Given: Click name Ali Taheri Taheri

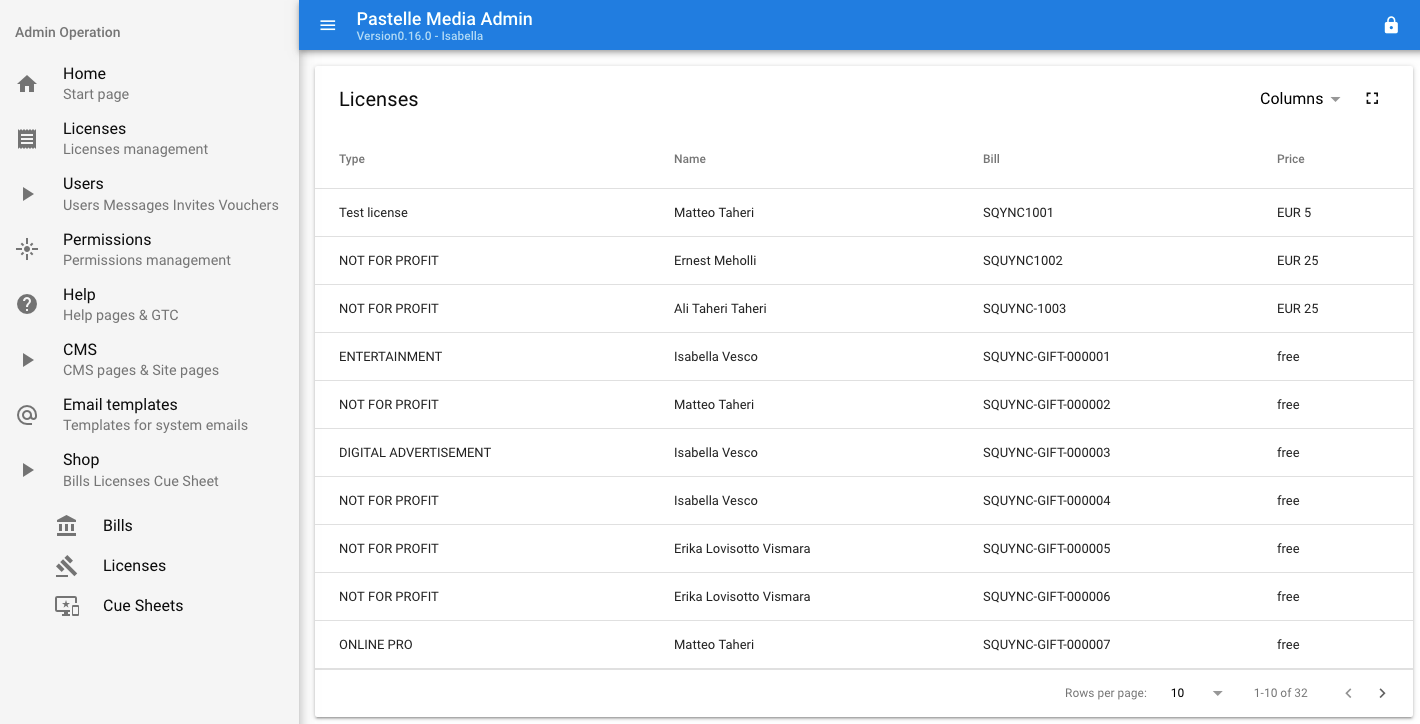Looking at the screenshot, I should tap(720, 309).
